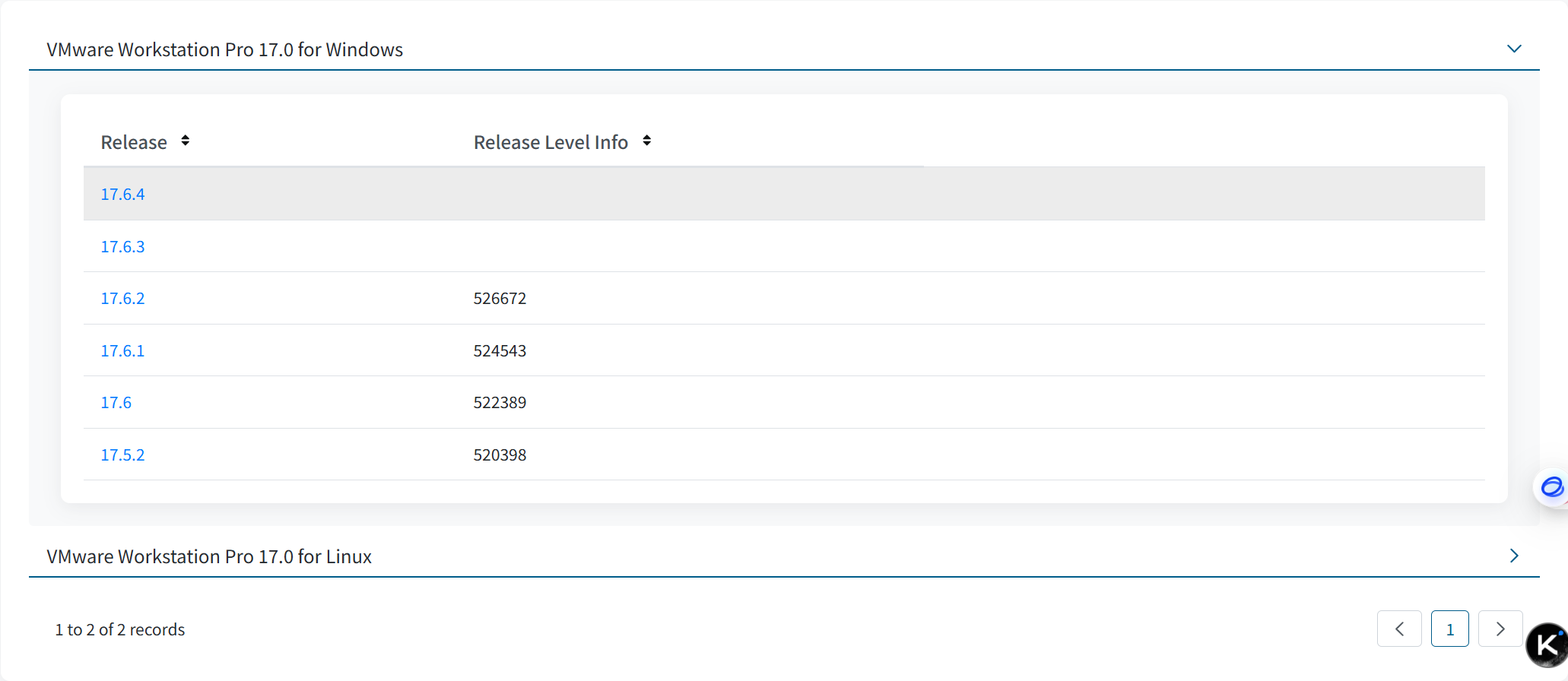
Task: Open release 17.6.3 link
Action: [122, 247]
